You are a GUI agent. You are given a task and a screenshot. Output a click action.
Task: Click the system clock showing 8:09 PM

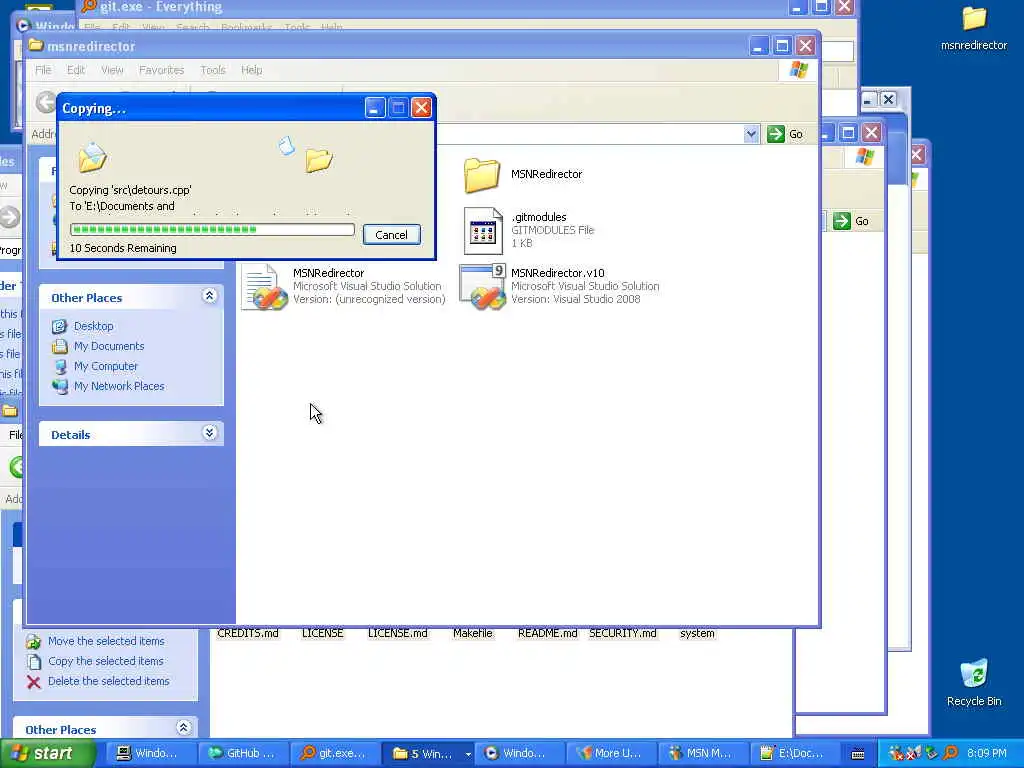987,754
